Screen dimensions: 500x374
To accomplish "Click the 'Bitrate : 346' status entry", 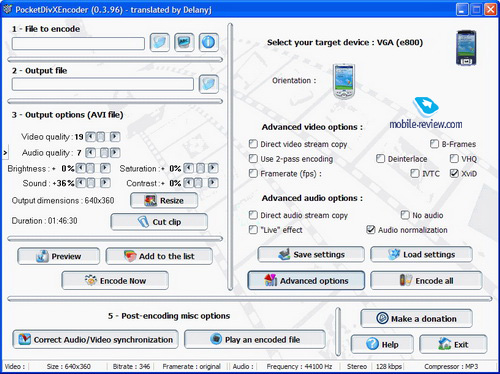I will click(x=131, y=366).
